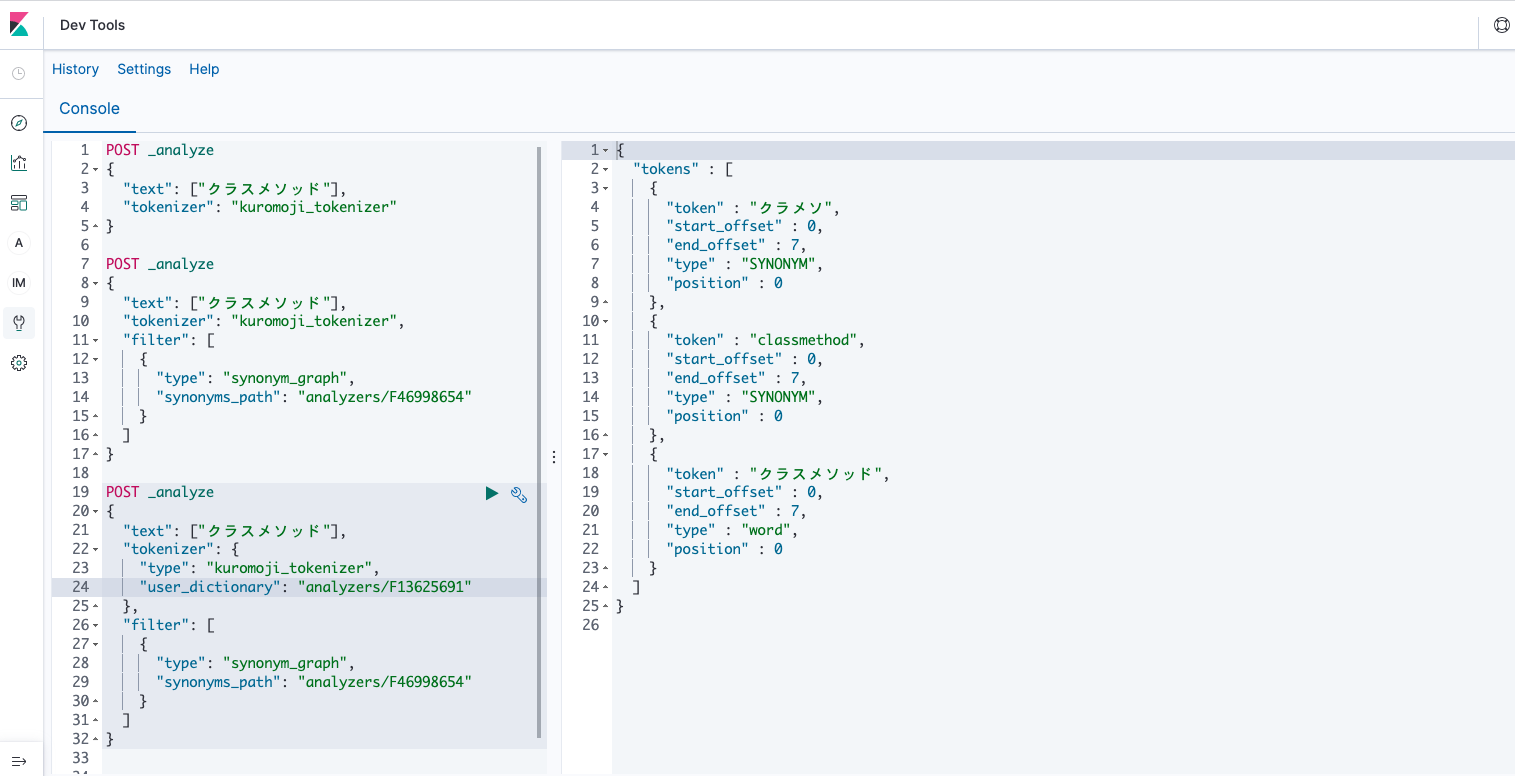Expand the side navigation at bottom left
Viewport: 1515px width, 776px height.
click(19, 761)
